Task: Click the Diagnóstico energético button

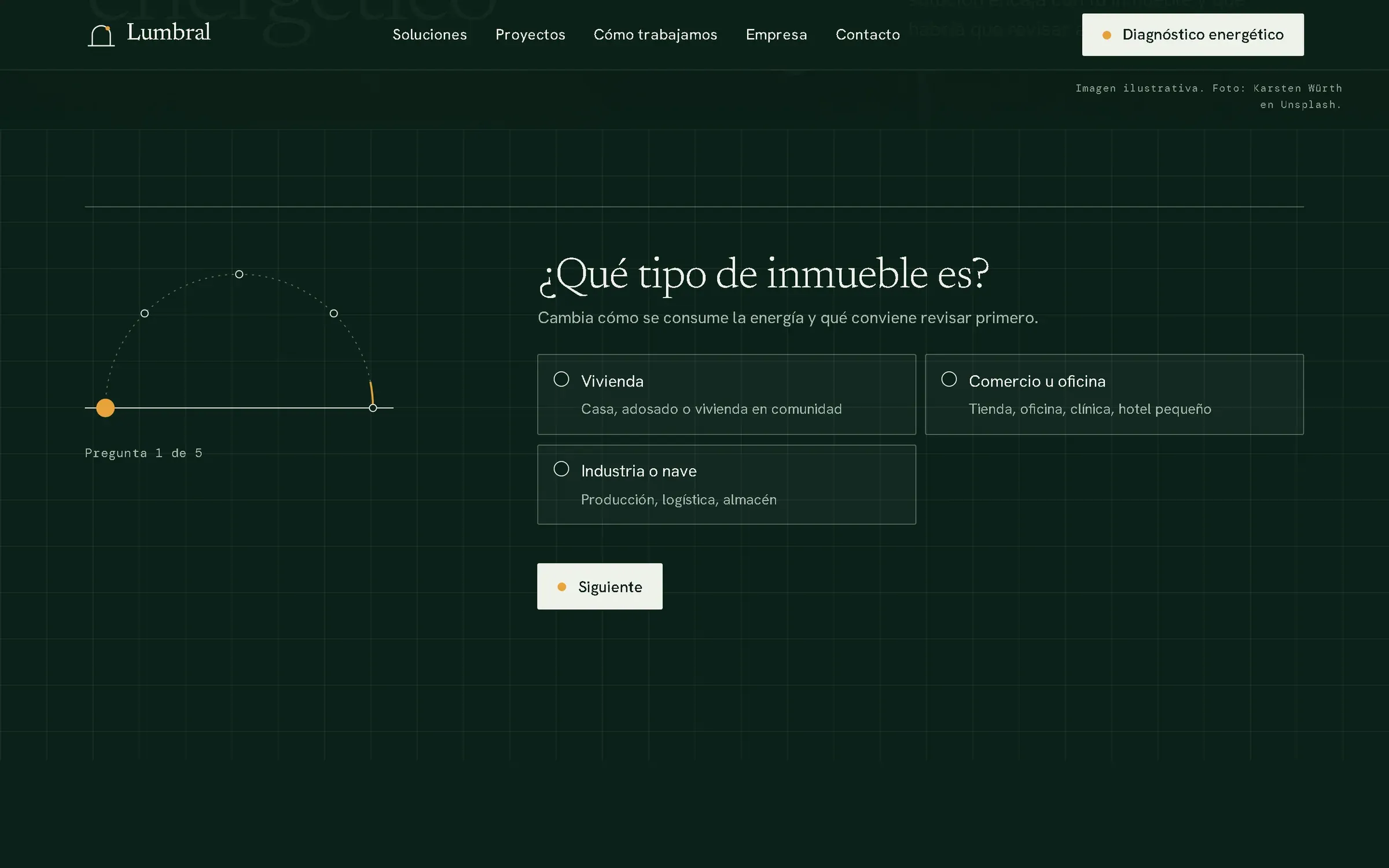Action: coord(1193,35)
